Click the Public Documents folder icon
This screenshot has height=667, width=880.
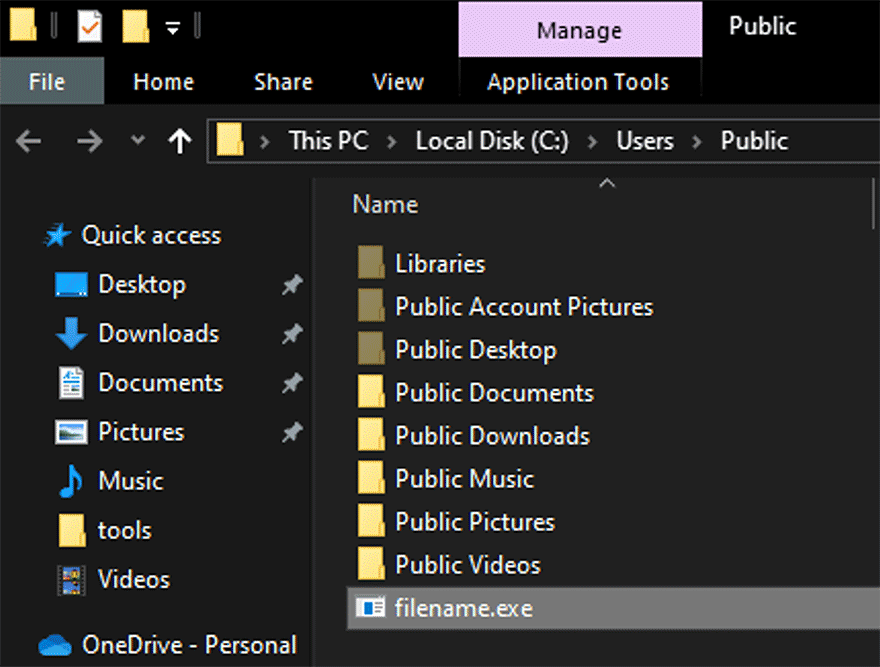pos(371,391)
